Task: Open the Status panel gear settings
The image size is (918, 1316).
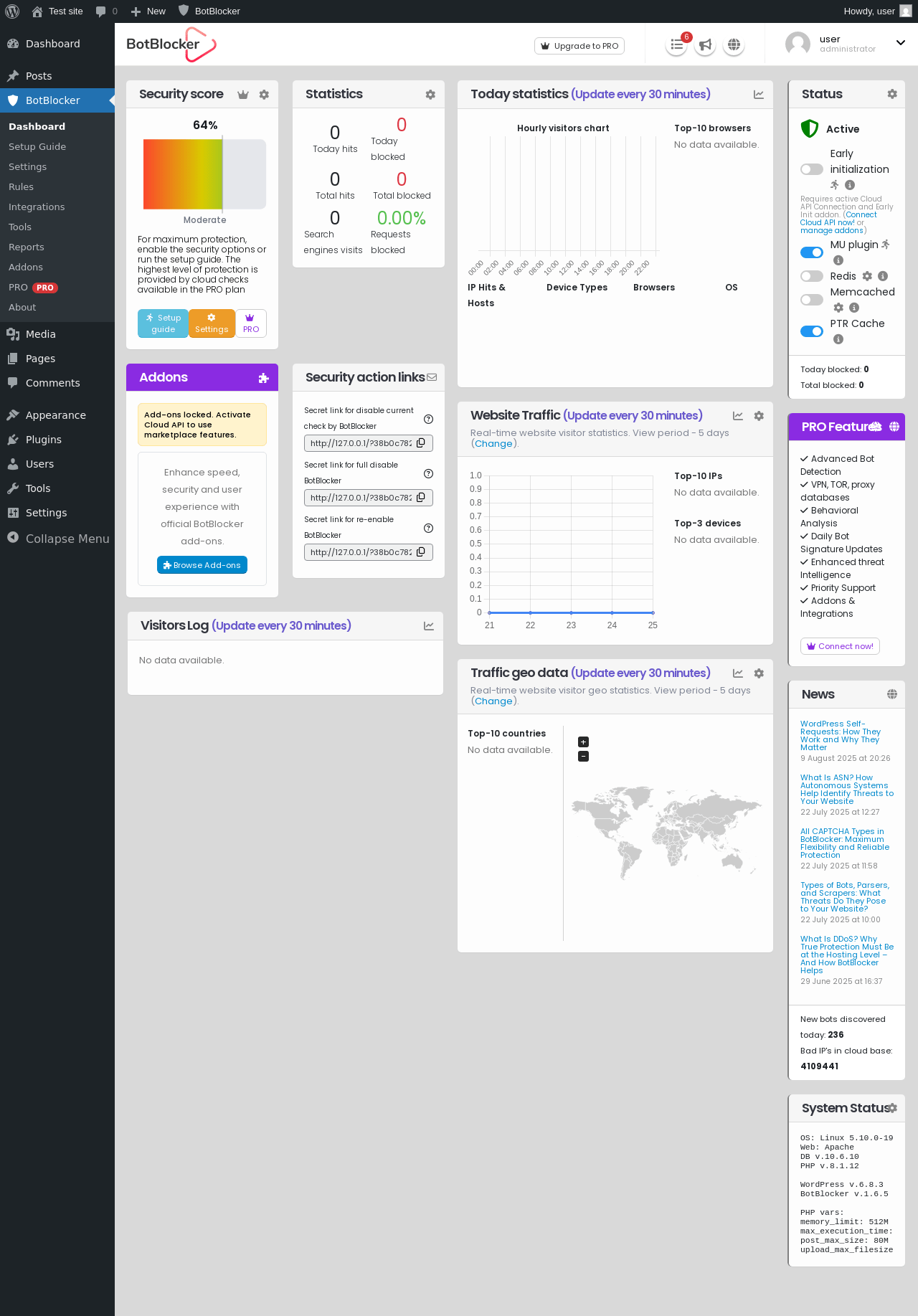Action: pyautogui.click(x=892, y=94)
